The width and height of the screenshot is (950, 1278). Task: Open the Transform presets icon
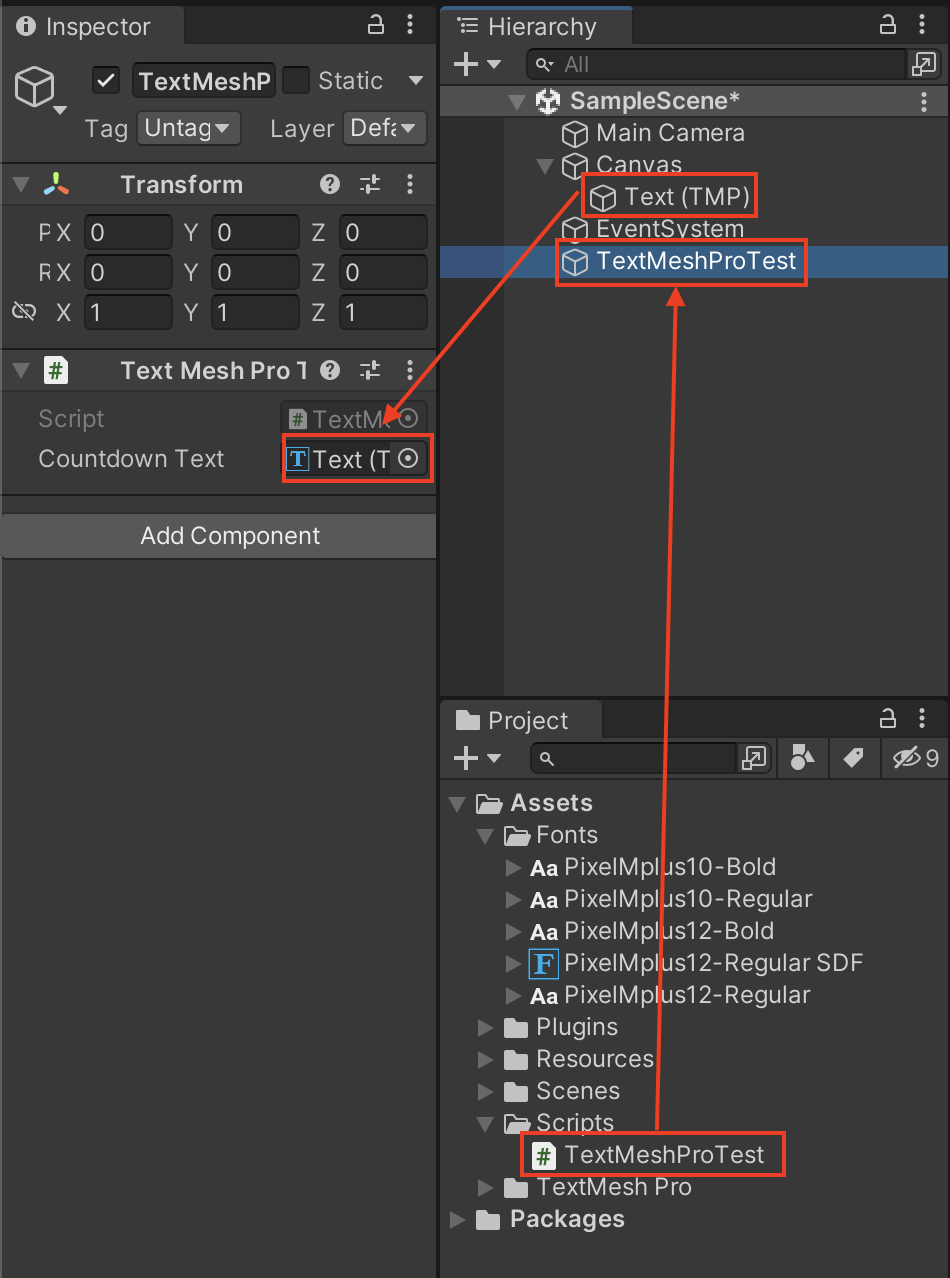coord(369,184)
